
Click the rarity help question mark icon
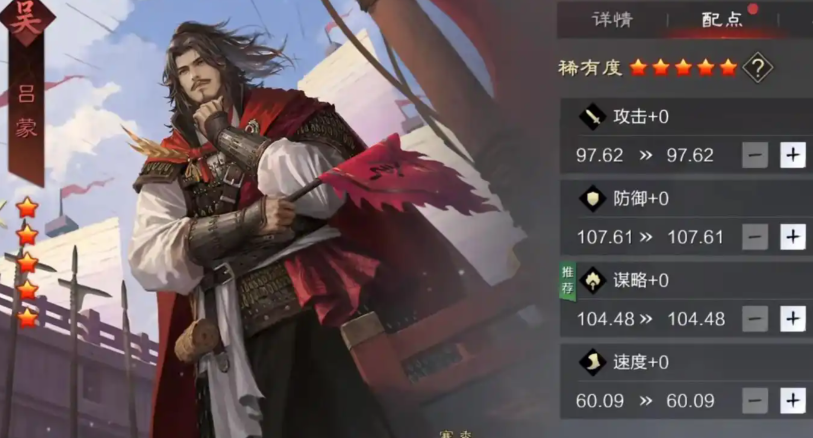tap(757, 67)
